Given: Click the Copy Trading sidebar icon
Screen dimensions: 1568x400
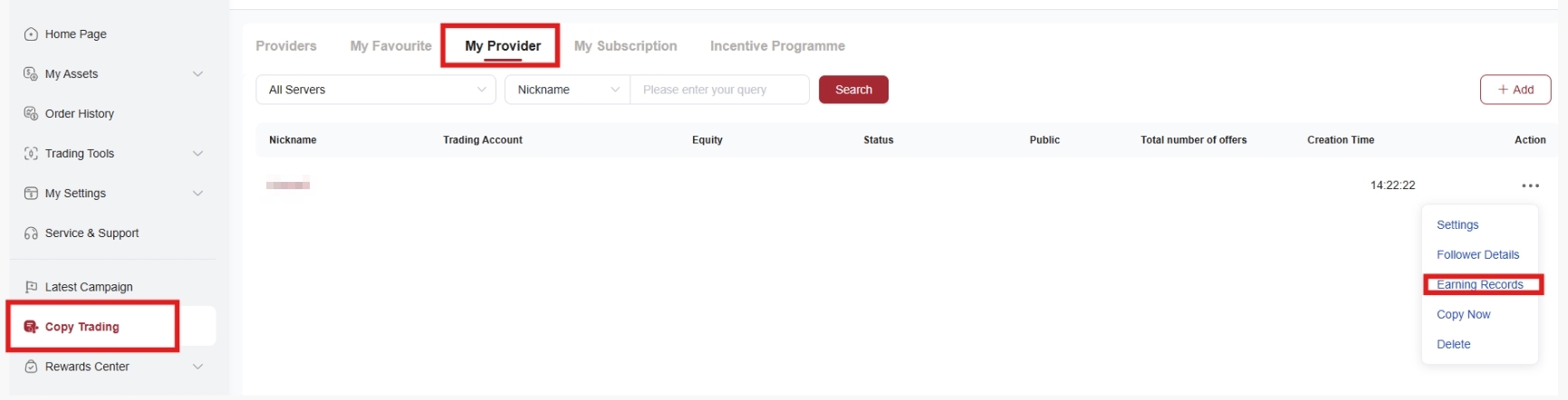Looking at the screenshot, I should pyautogui.click(x=31, y=327).
